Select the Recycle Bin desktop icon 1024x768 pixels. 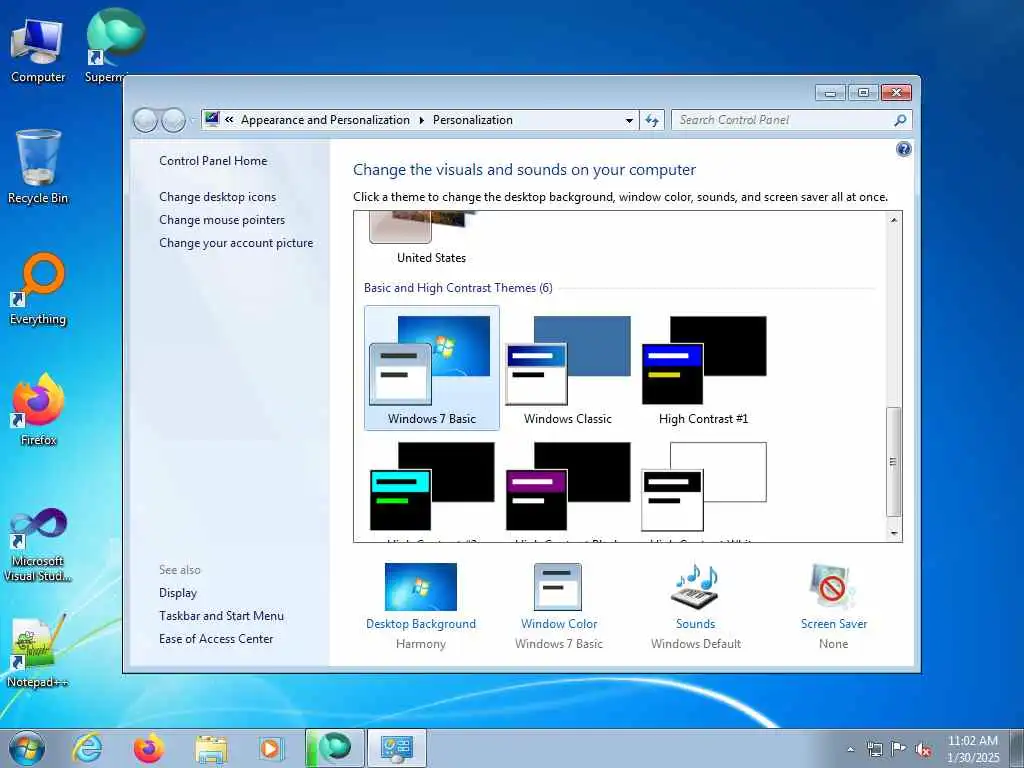coord(38,167)
